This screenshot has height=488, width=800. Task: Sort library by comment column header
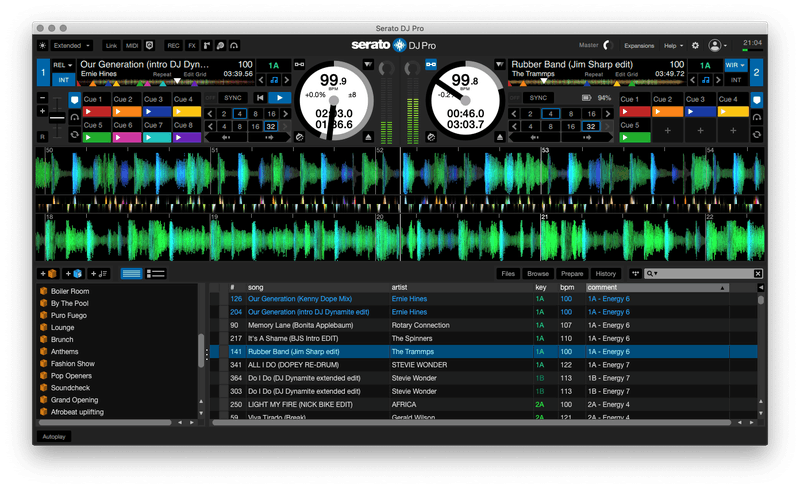pos(657,287)
